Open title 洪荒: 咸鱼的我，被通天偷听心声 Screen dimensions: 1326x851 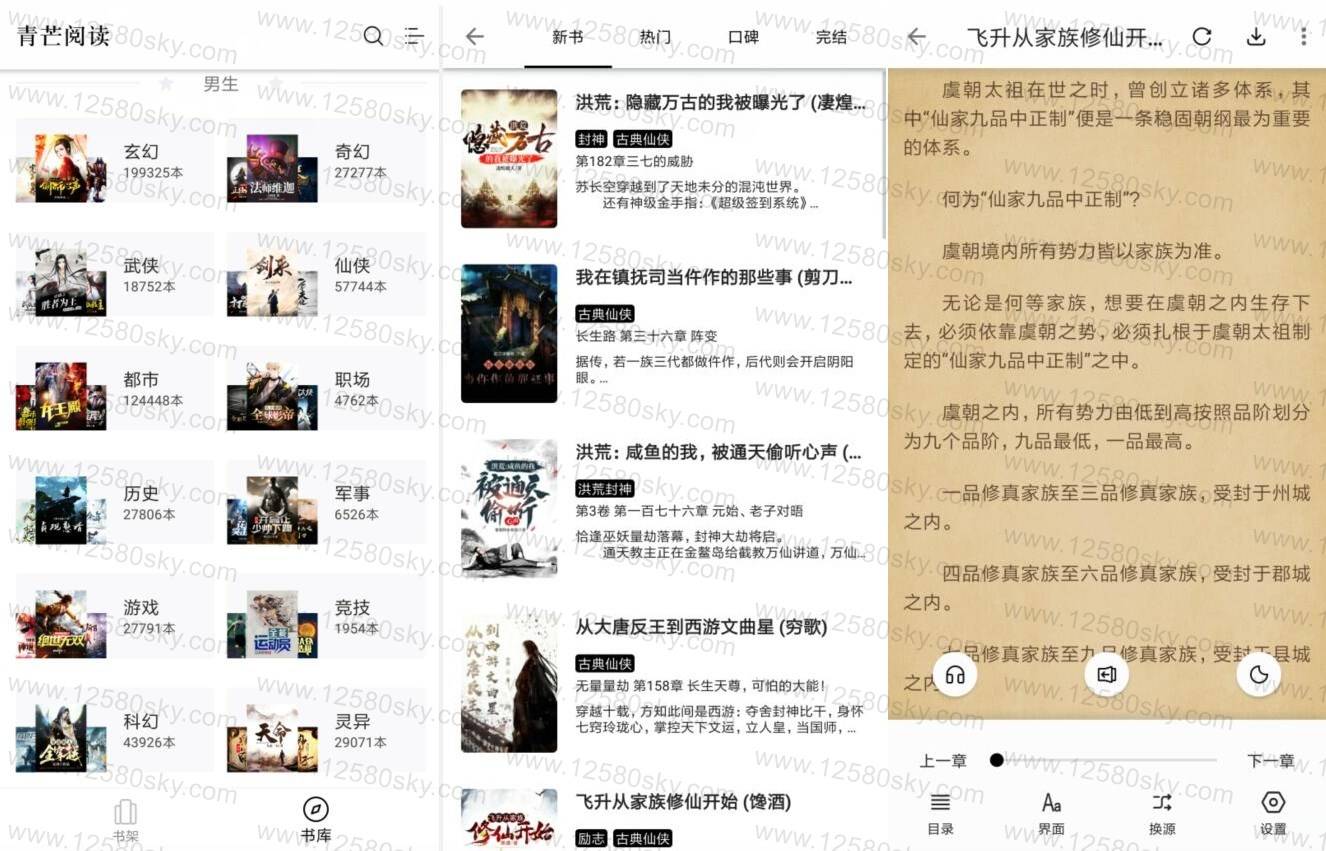coord(719,452)
